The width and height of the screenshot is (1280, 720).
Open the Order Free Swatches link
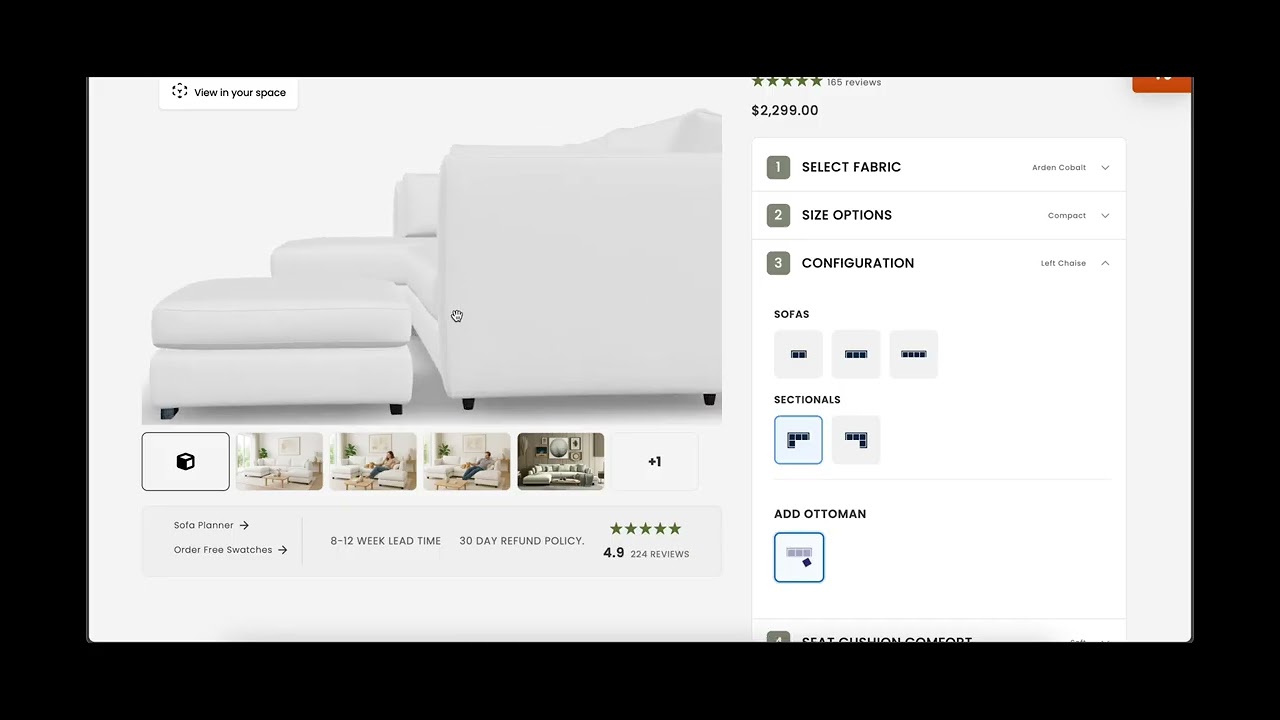click(230, 550)
